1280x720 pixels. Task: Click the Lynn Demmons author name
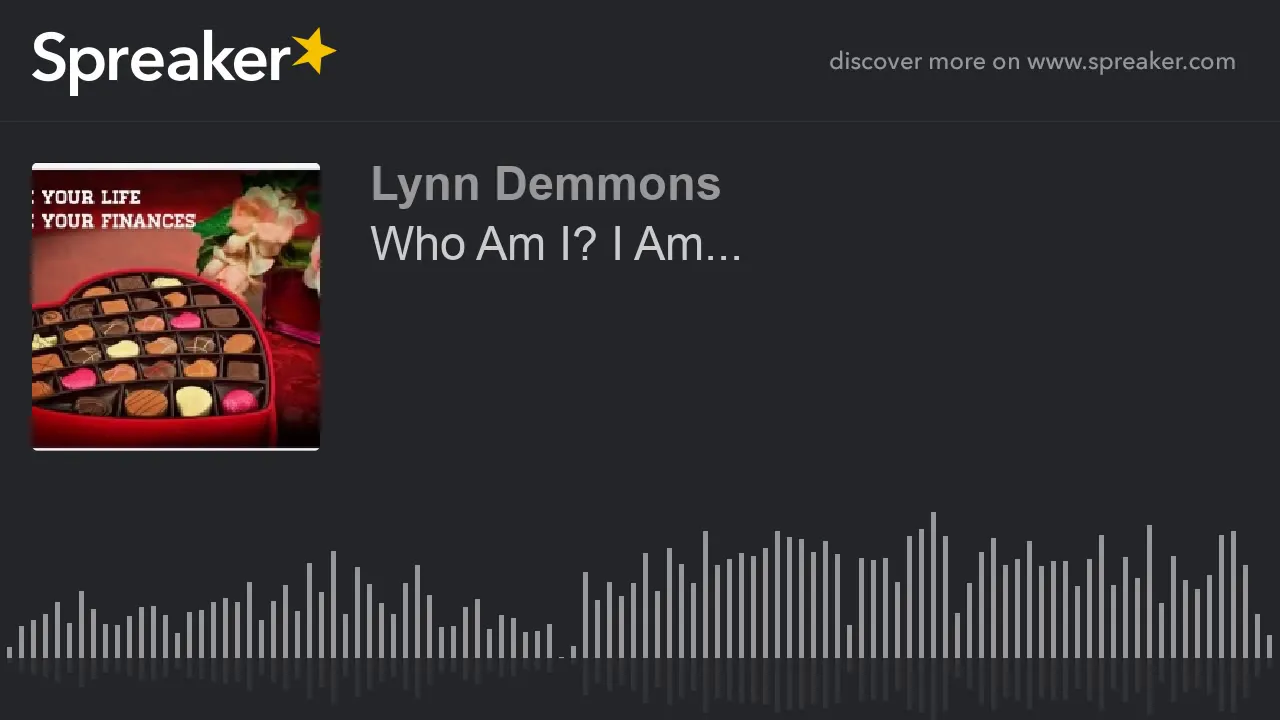pos(545,184)
